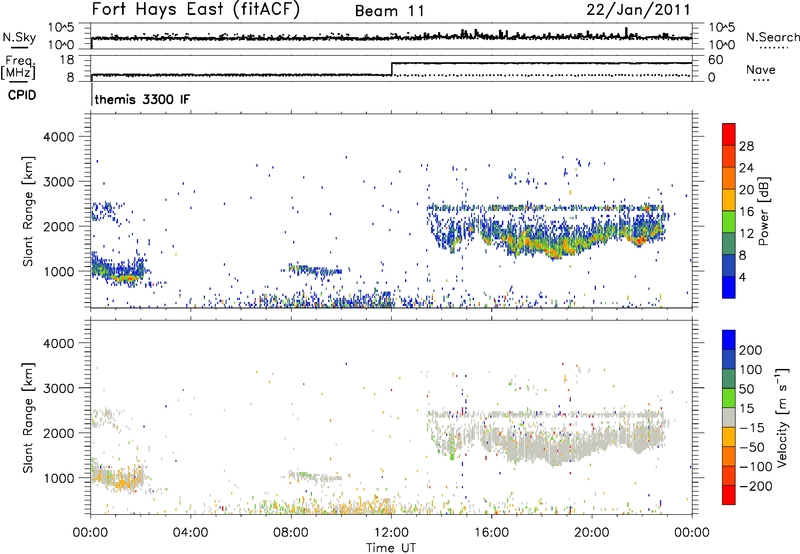Click the '4000' tick of the power panel
Image resolution: width=800 pixels, height=554 pixels.
point(58,137)
